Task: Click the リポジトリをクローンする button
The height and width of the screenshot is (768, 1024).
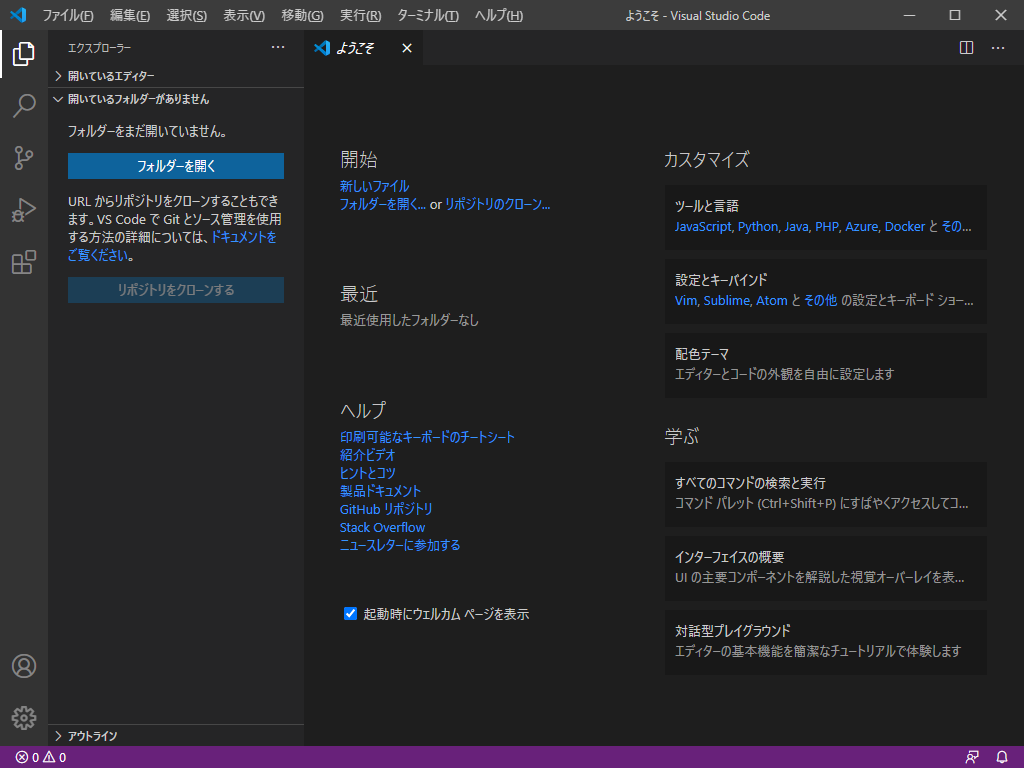Action: tap(176, 290)
